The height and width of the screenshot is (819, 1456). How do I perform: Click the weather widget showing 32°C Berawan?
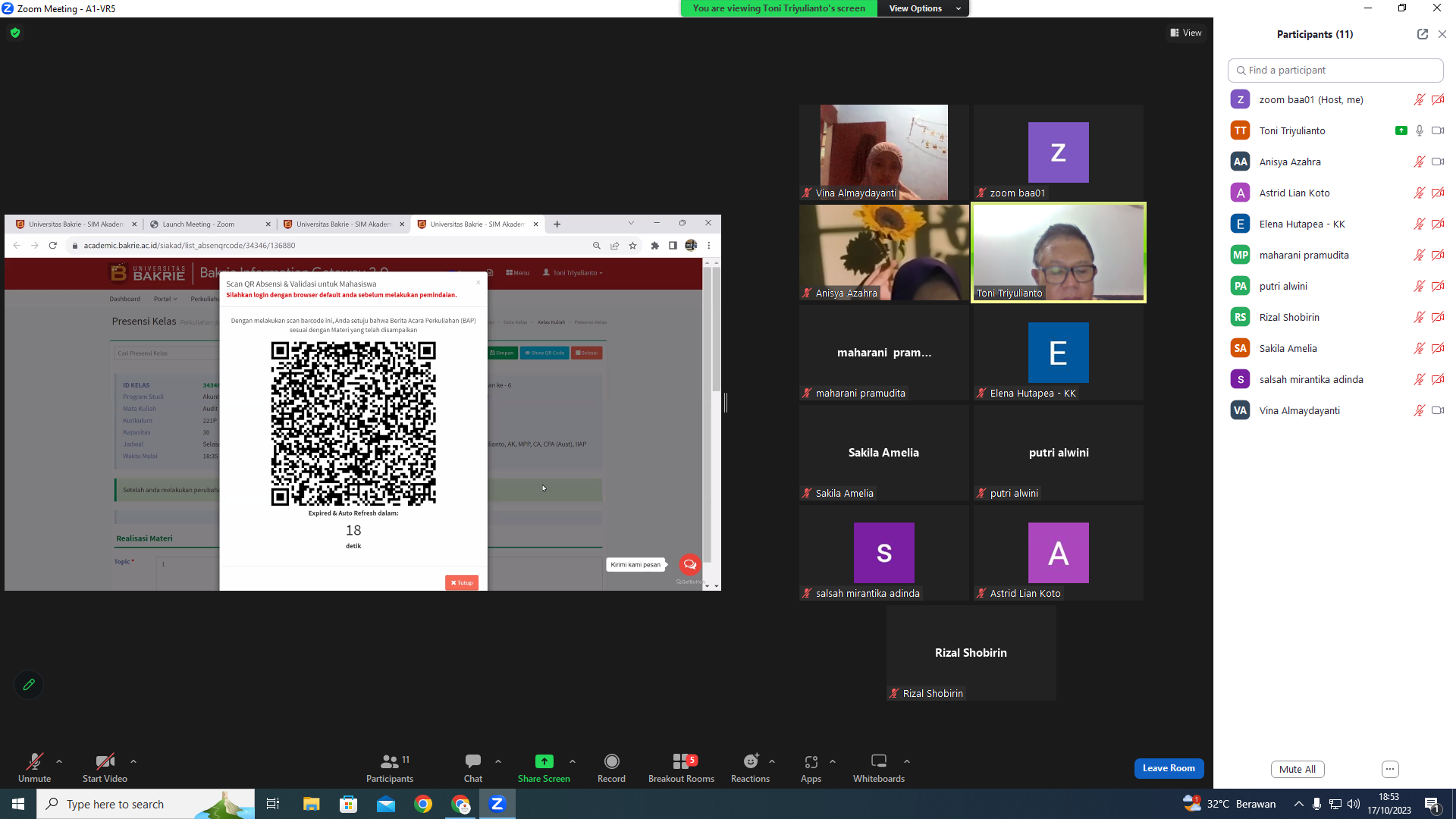[1230, 804]
